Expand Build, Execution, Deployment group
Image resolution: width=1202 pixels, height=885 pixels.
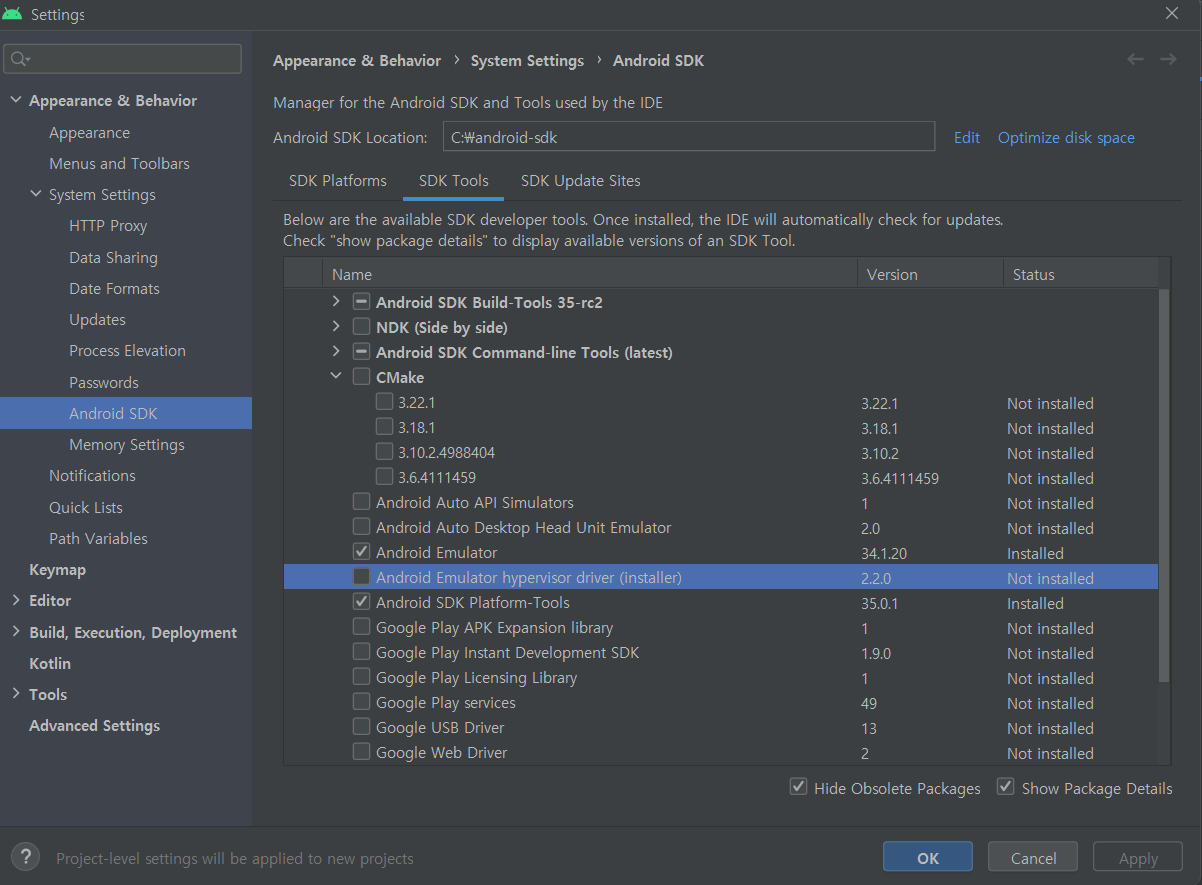pyautogui.click(x=15, y=632)
